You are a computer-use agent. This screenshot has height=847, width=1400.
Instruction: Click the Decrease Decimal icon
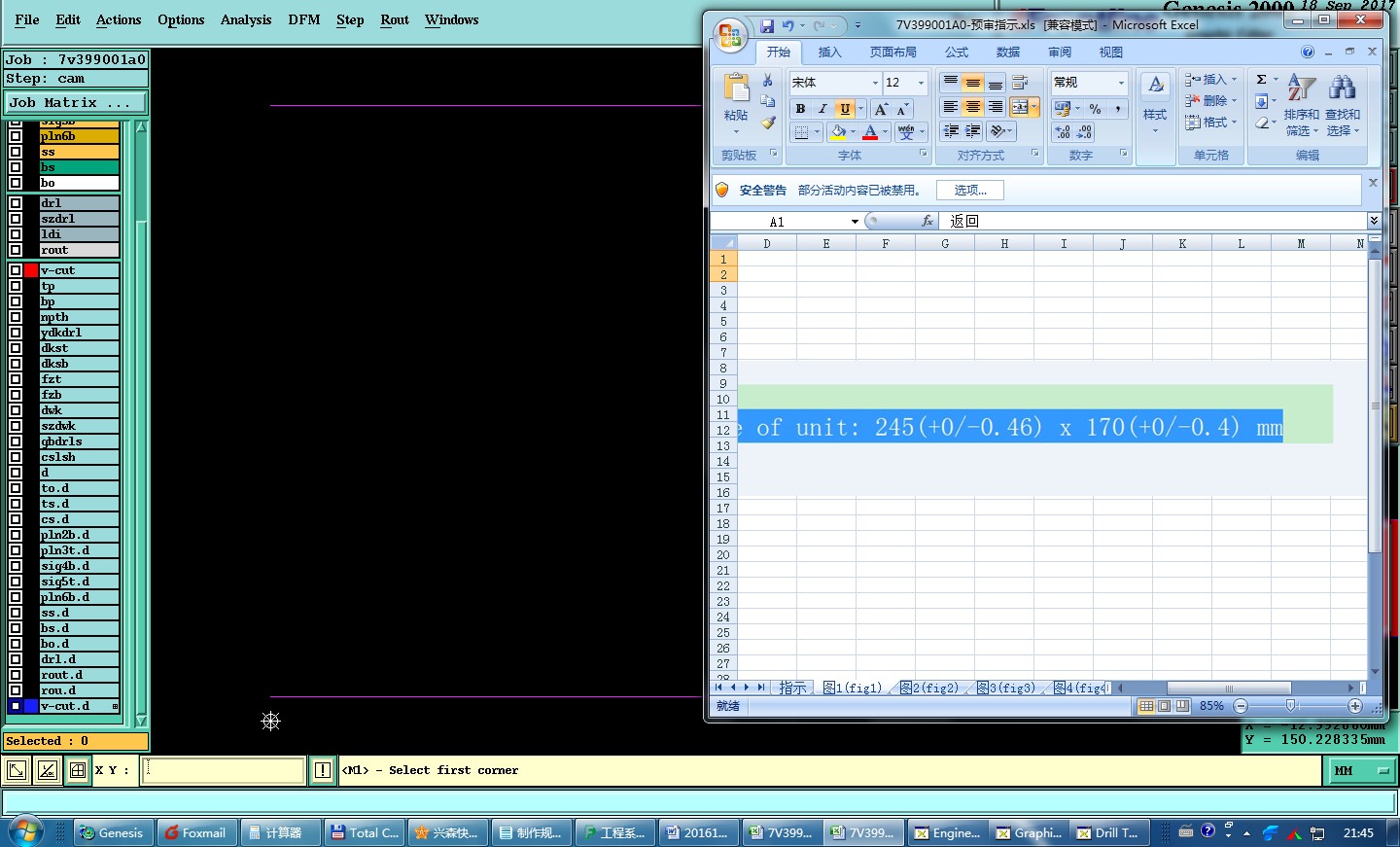1085,132
